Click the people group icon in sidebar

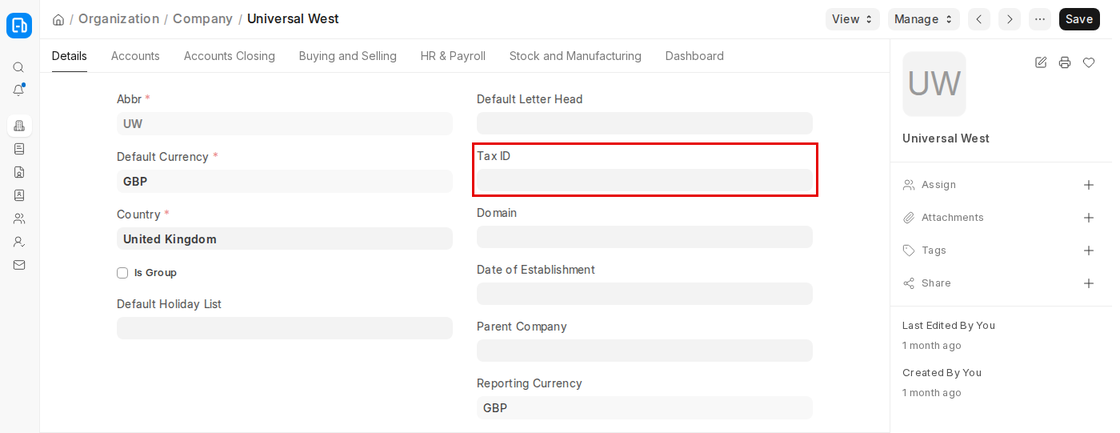[x=19, y=219]
